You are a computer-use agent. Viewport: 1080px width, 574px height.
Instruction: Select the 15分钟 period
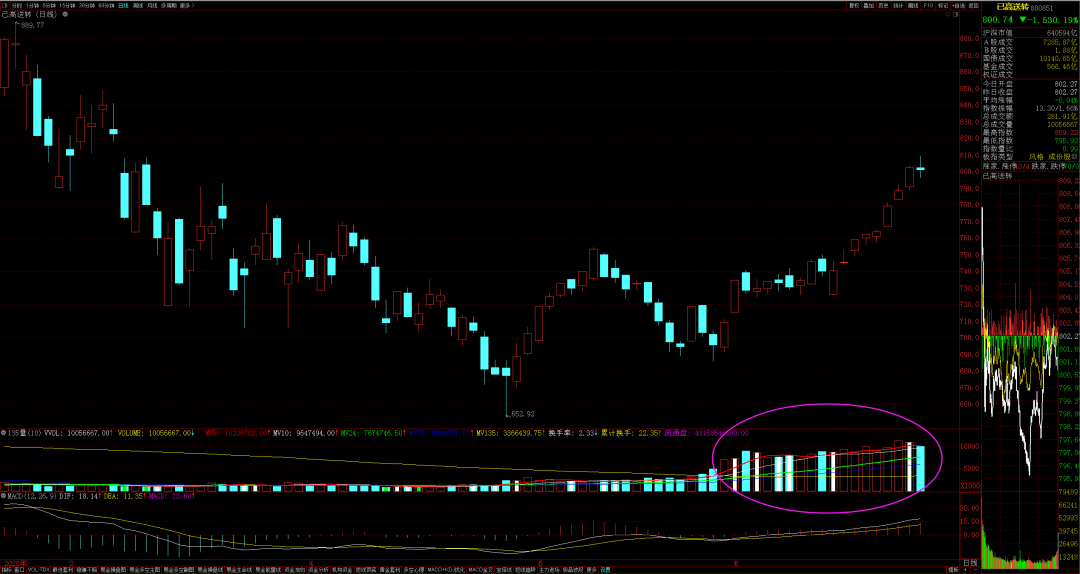[x=67, y=6]
